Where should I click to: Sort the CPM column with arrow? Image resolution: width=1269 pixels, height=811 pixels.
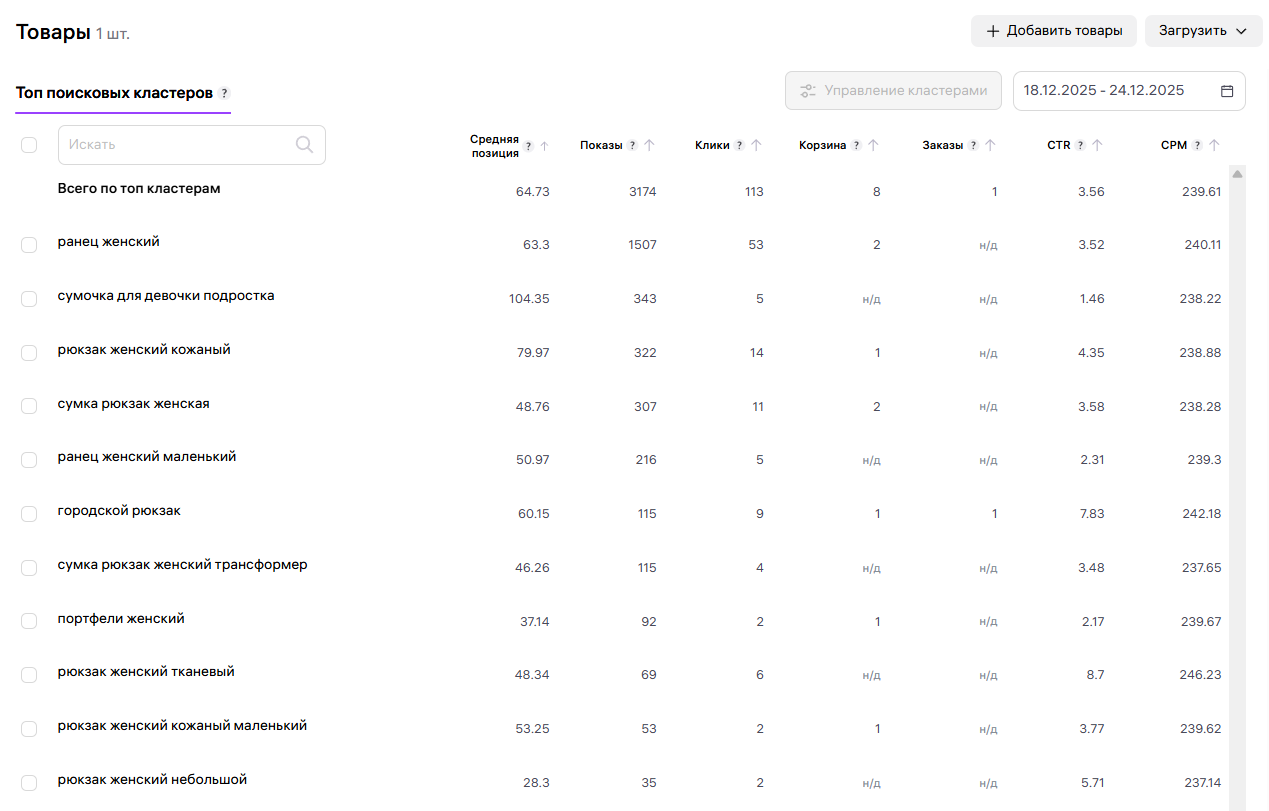[x=1214, y=145]
